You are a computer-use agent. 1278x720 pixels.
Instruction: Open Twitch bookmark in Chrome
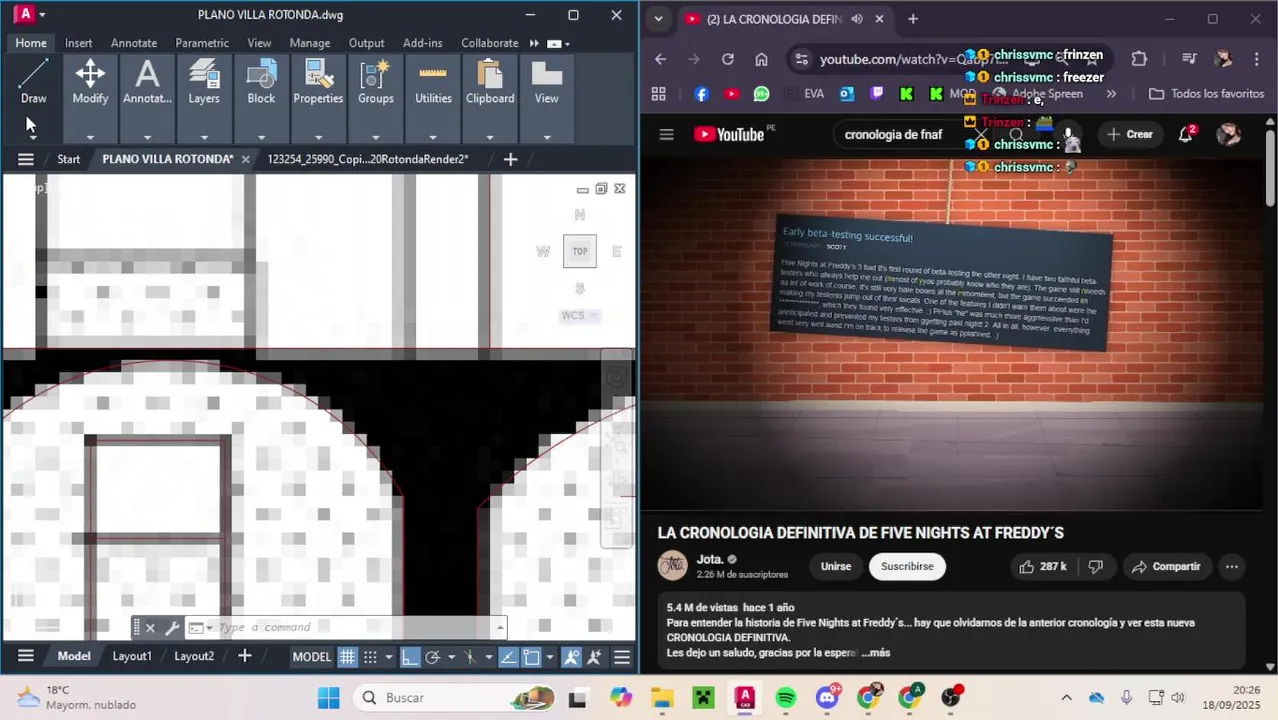click(x=877, y=94)
